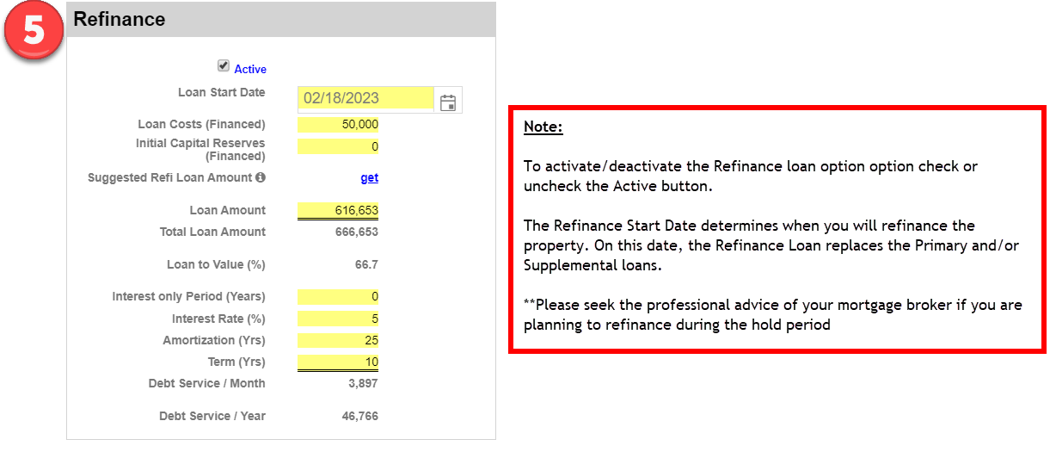Click the Refinance panel header
This screenshot has width=1050, height=452.
coord(281,19)
